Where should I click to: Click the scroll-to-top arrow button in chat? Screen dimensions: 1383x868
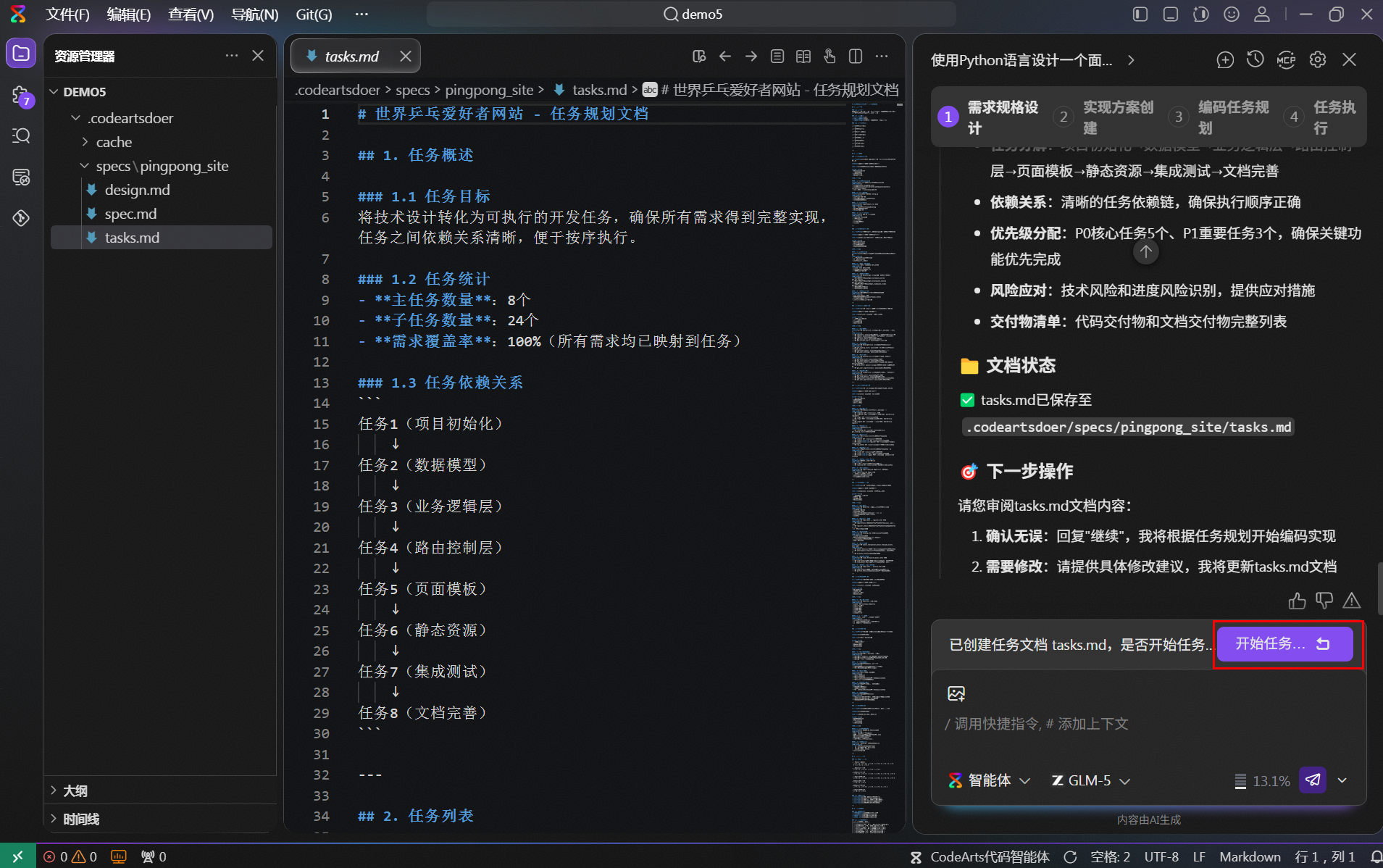pyautogui.click(x=1146, y=252)
